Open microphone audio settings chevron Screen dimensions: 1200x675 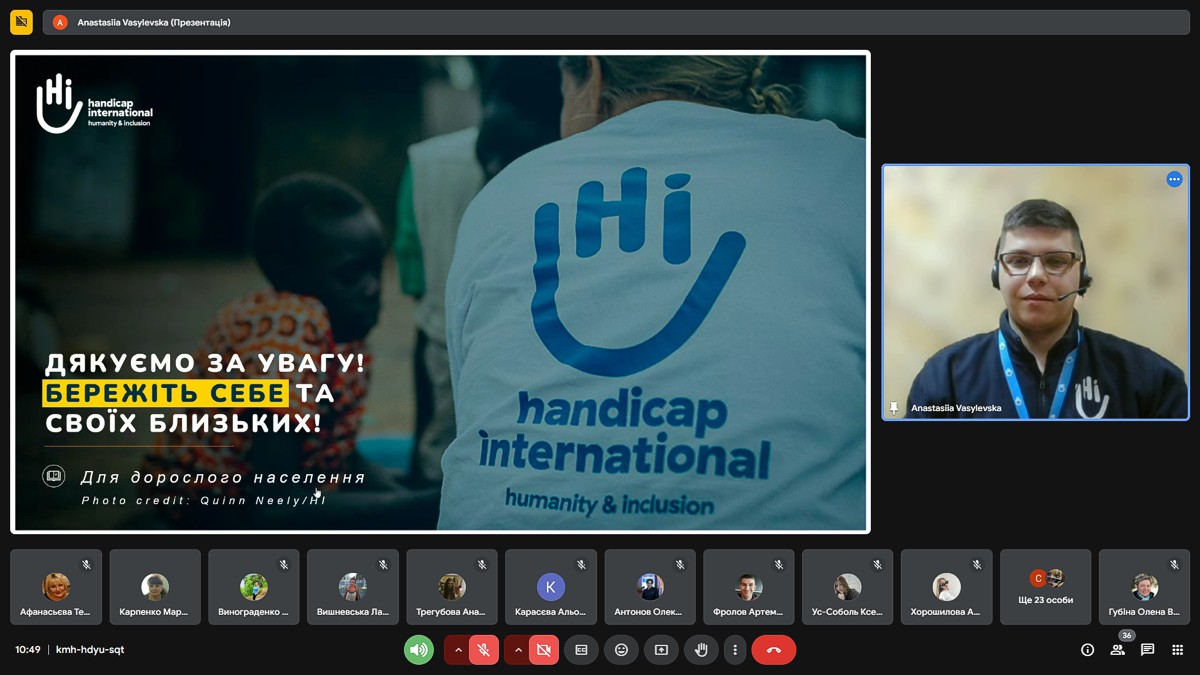459,650
